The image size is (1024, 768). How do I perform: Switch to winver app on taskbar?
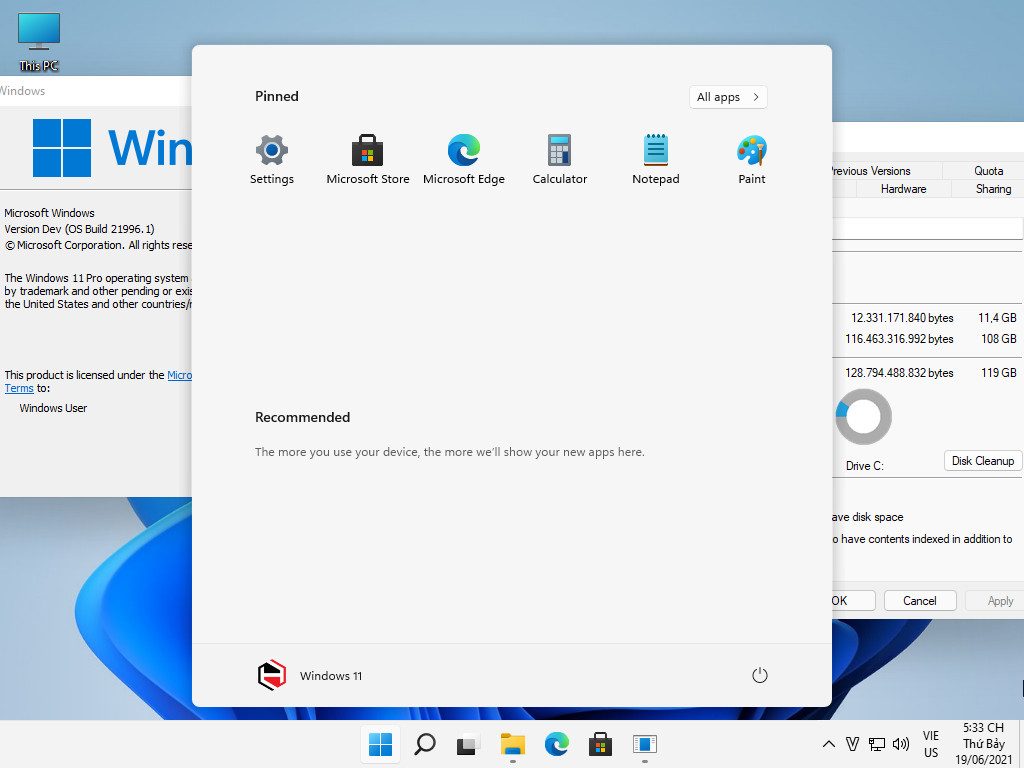click(645, 744)
